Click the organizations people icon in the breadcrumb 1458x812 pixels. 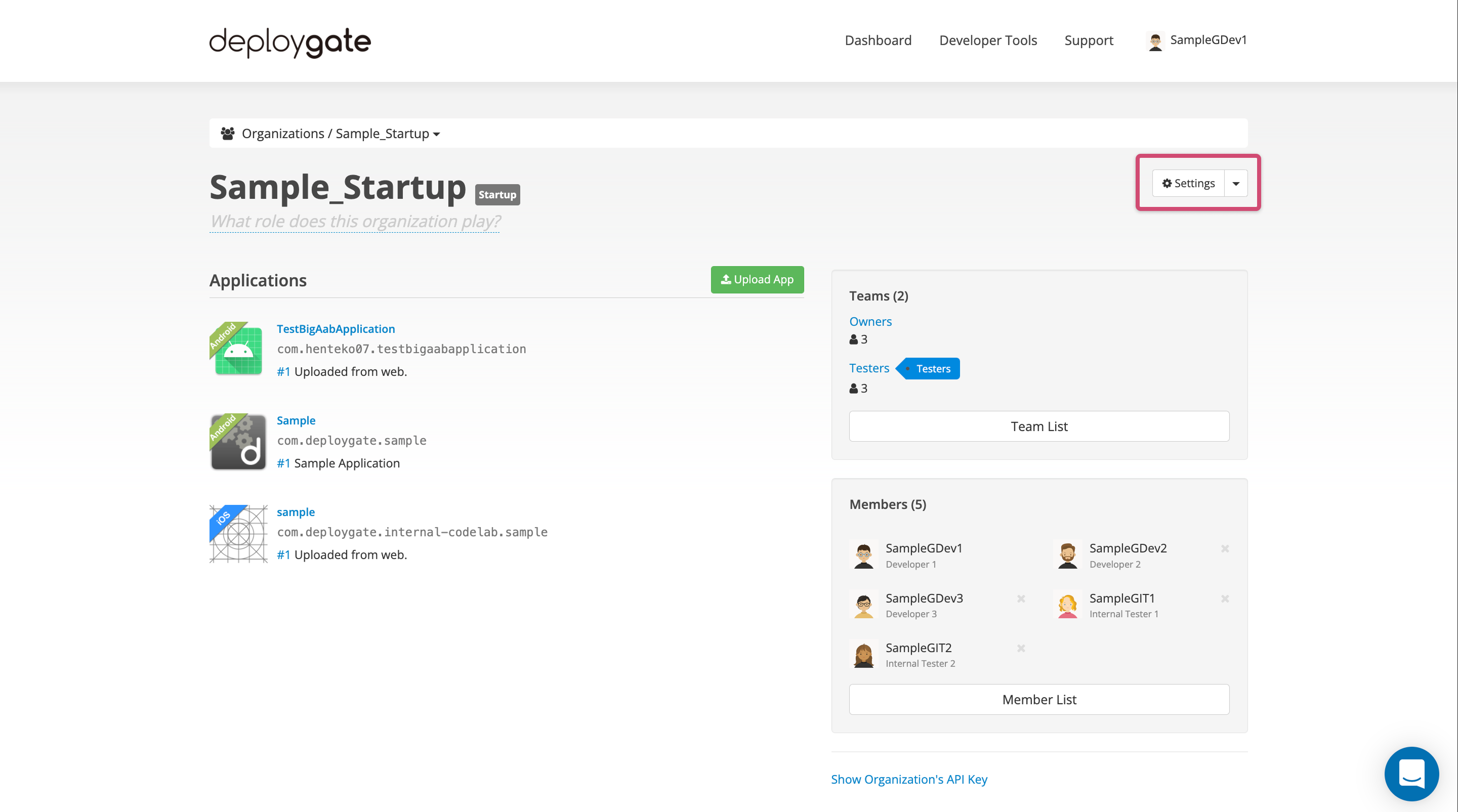tap(228, 134)
